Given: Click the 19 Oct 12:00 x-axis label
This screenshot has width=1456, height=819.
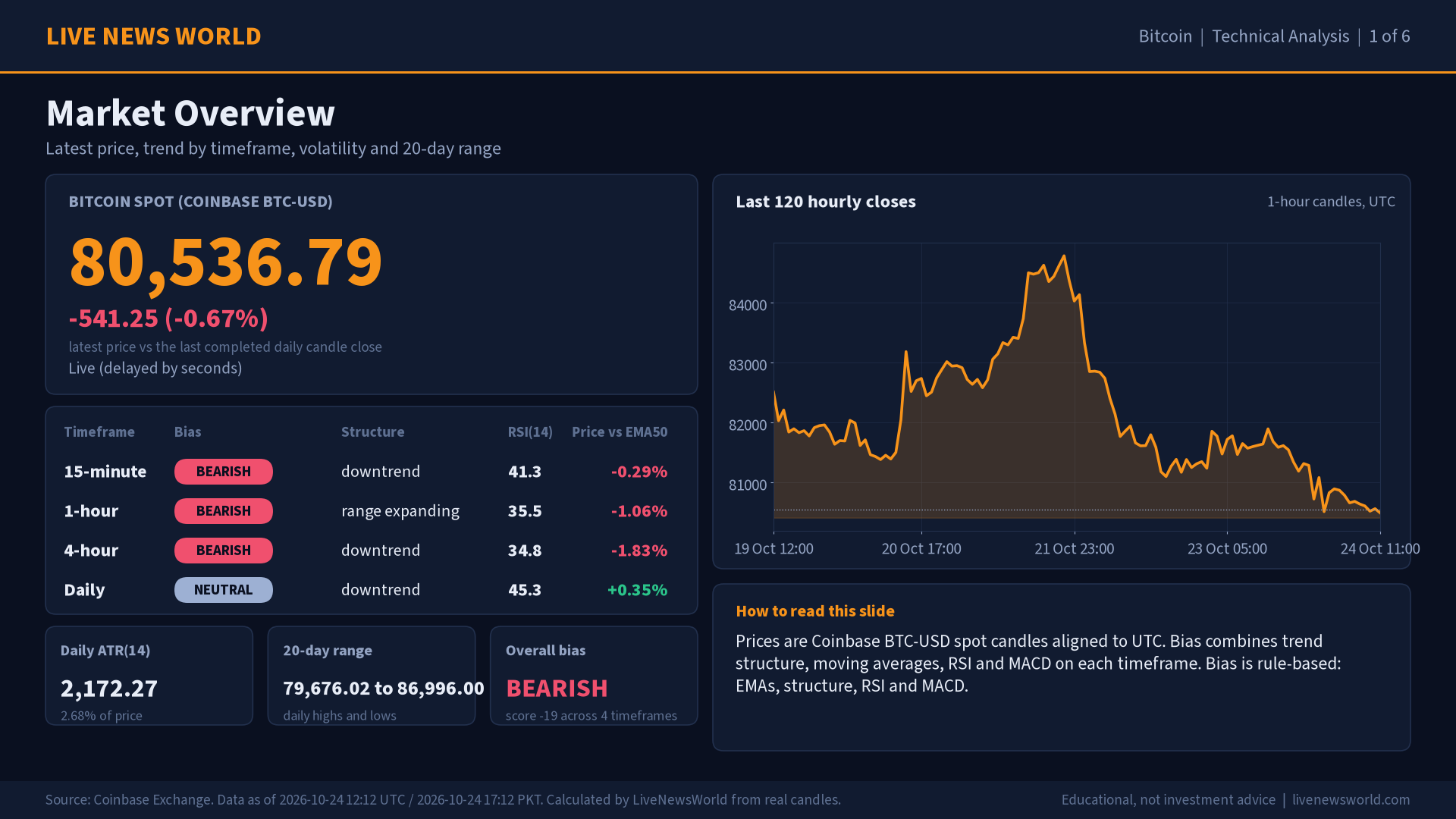Looking at the screenshot, I should (773, 549).
